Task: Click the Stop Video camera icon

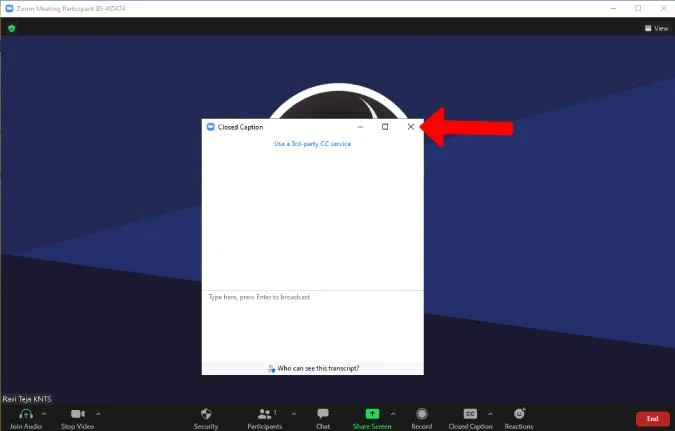Action: (x=78, y=414)
